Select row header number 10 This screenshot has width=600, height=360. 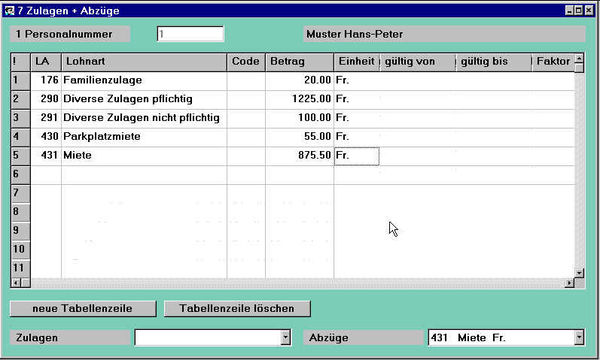(20, 249)
